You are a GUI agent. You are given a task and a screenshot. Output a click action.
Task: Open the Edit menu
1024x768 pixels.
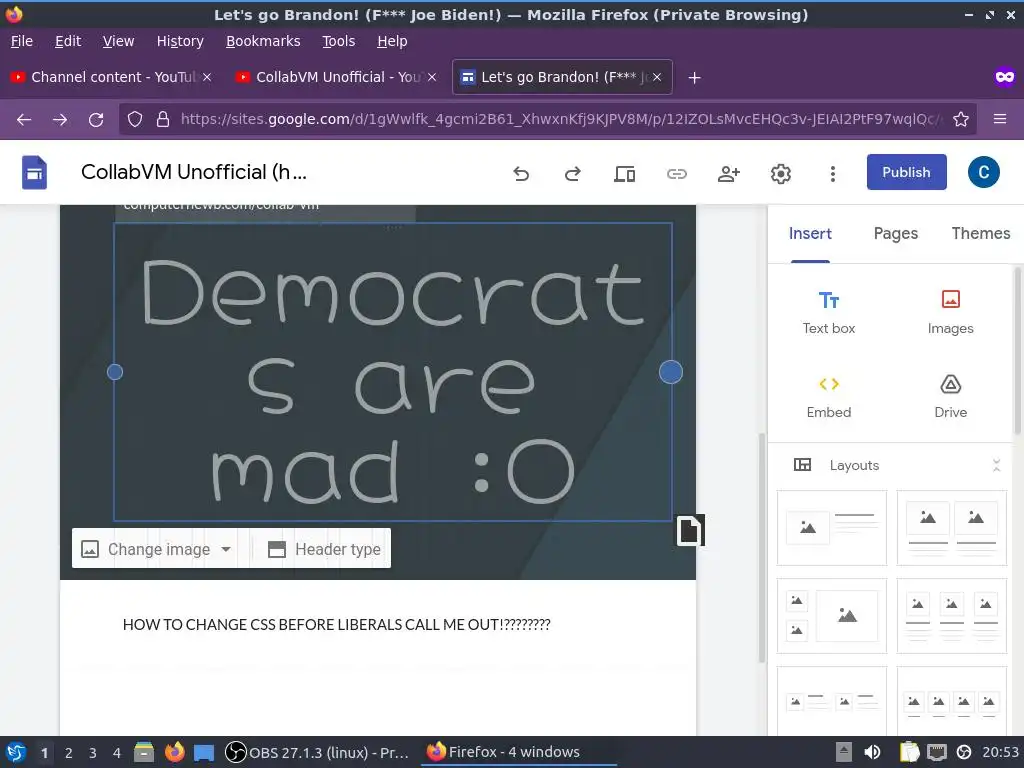[68, 41]
